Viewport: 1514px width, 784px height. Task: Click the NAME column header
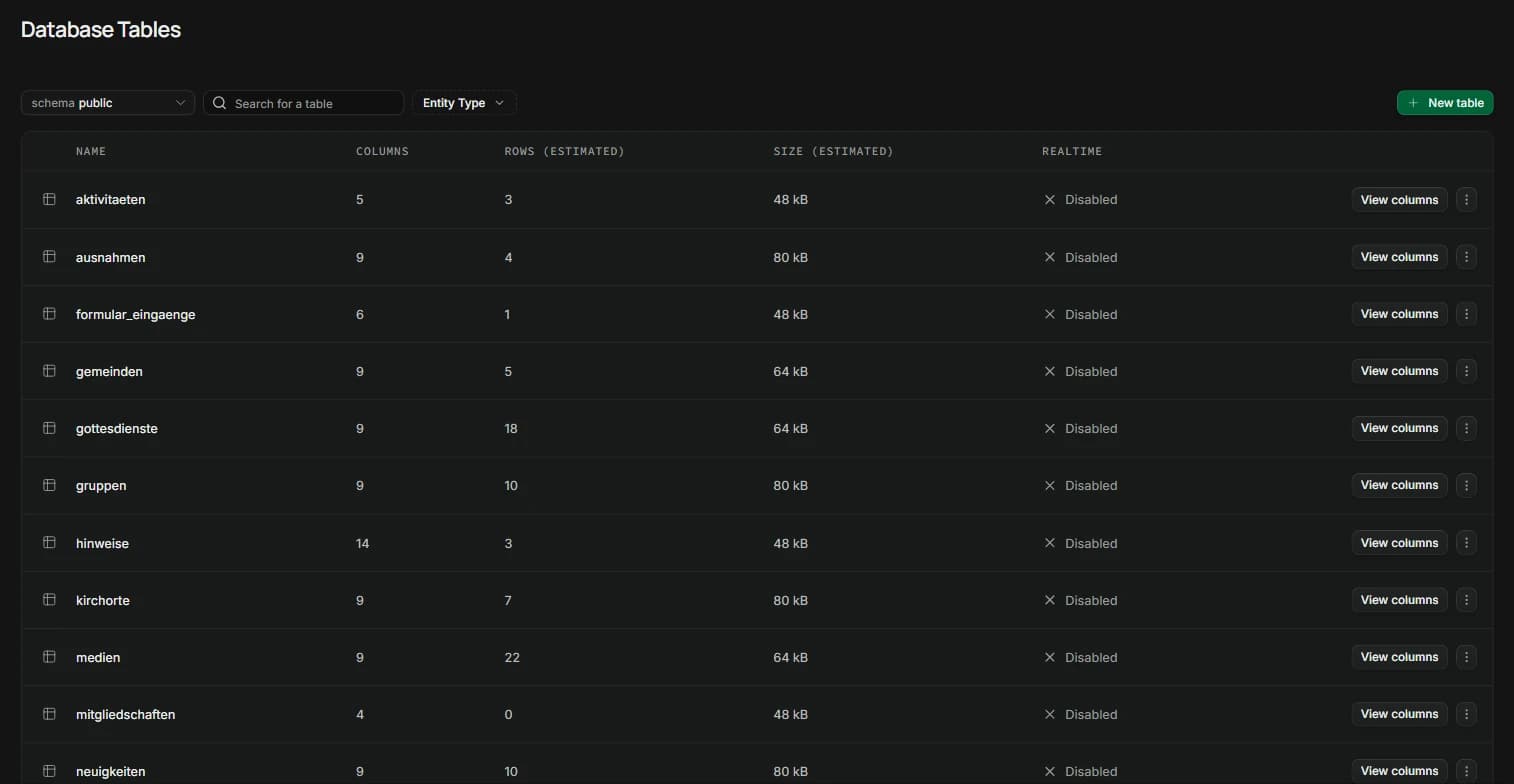coord(91,151)
